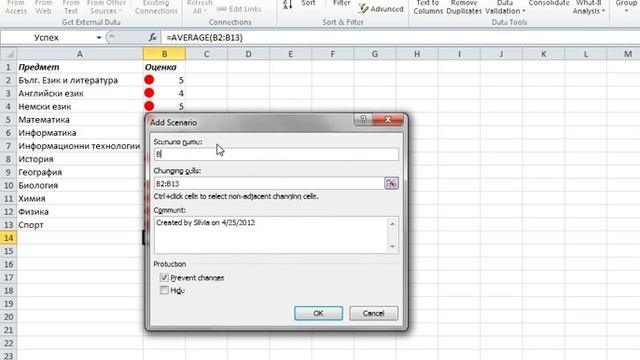Image resolution: width=640 pixels, height=360 pixels.
Task: Open What-If Analysis dropdown
Action: pyautogui.click(x=589, y=7)
